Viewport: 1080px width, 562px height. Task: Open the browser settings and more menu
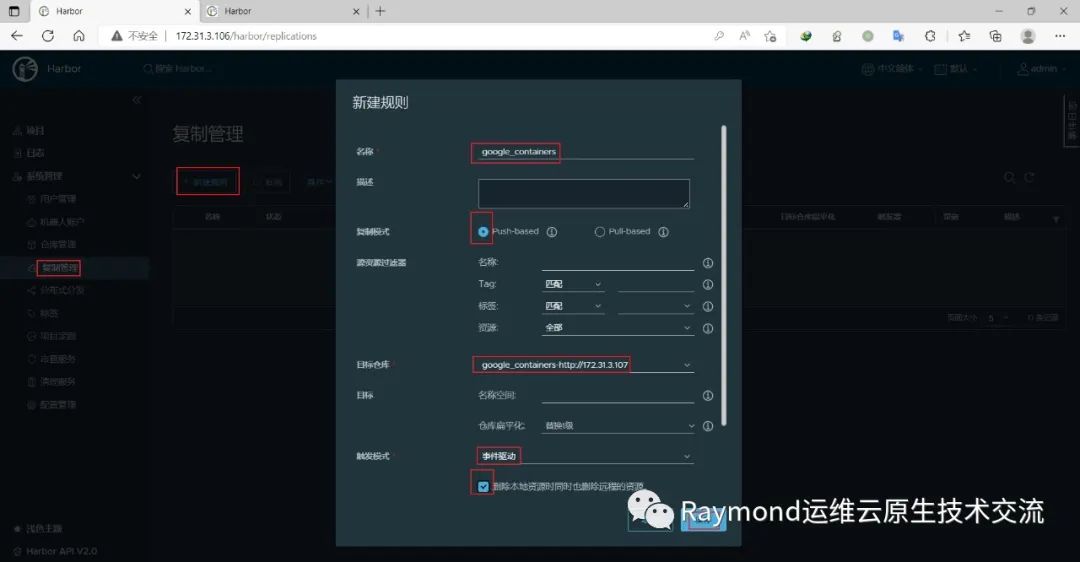click(x=1060, y=36)
